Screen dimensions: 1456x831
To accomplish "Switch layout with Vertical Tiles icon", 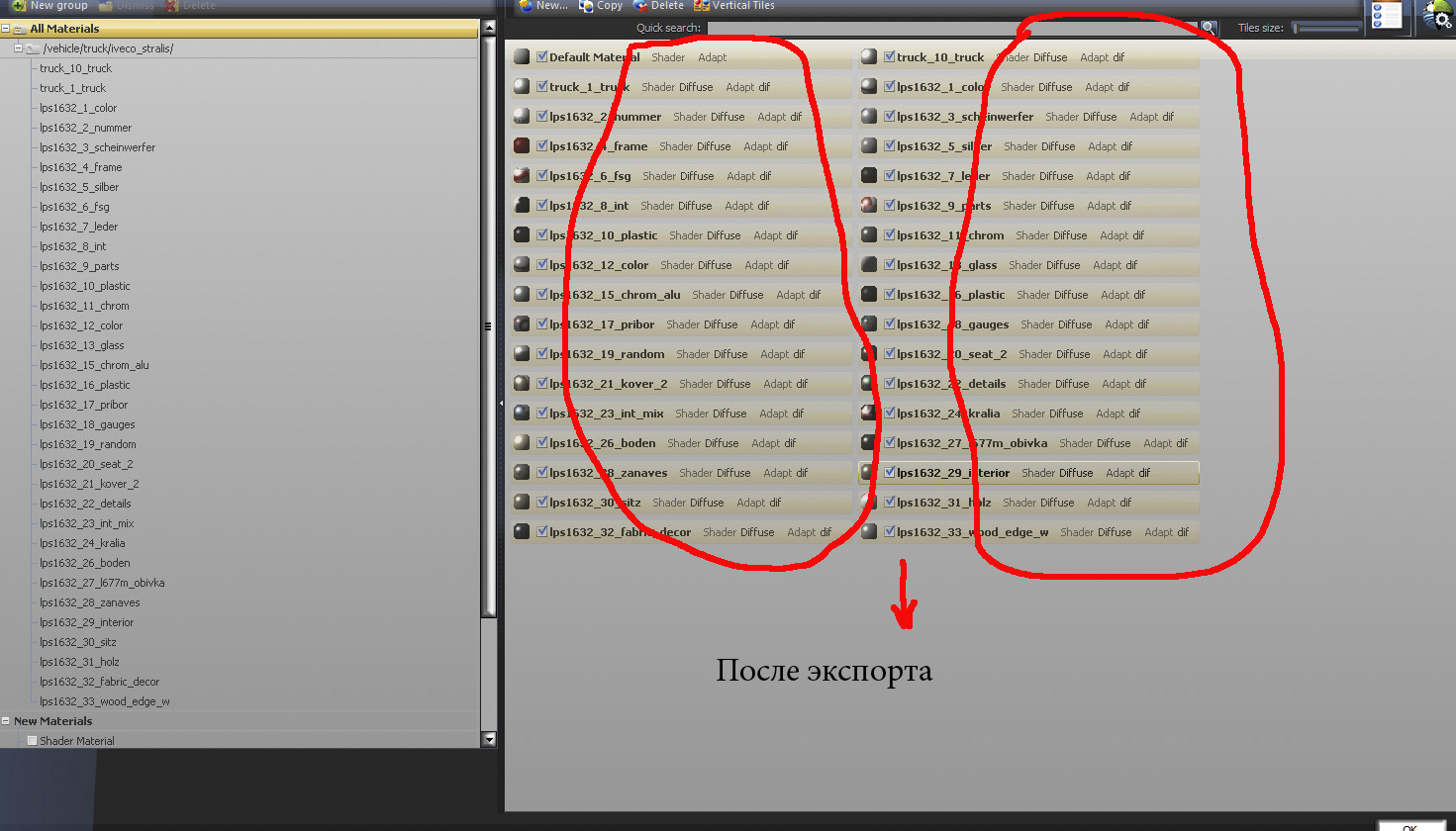I will click(x=702, y=6).
